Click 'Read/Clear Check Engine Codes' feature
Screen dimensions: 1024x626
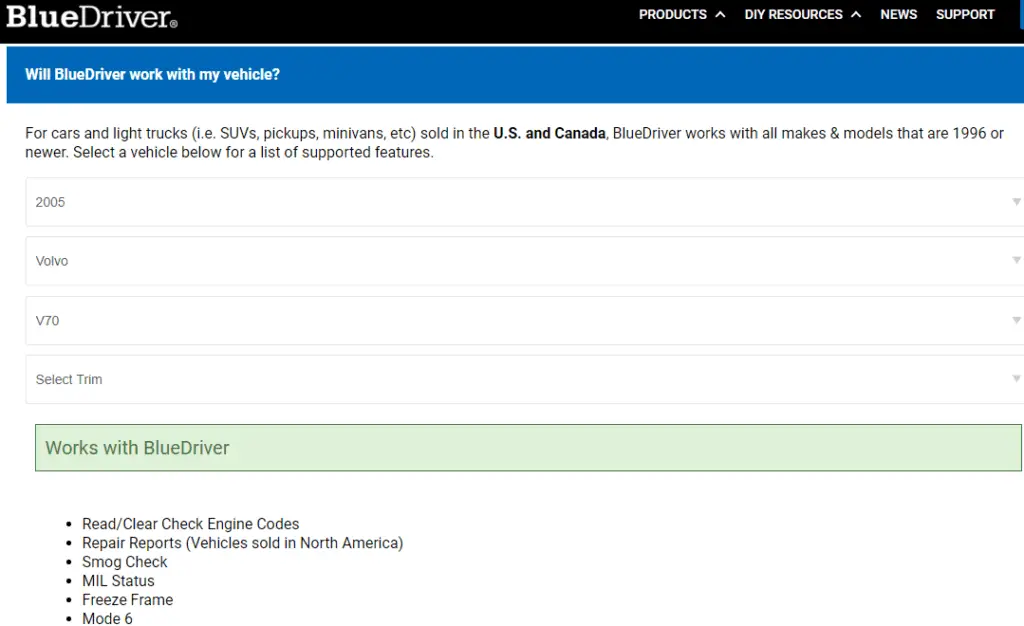(x=191, y=524)
